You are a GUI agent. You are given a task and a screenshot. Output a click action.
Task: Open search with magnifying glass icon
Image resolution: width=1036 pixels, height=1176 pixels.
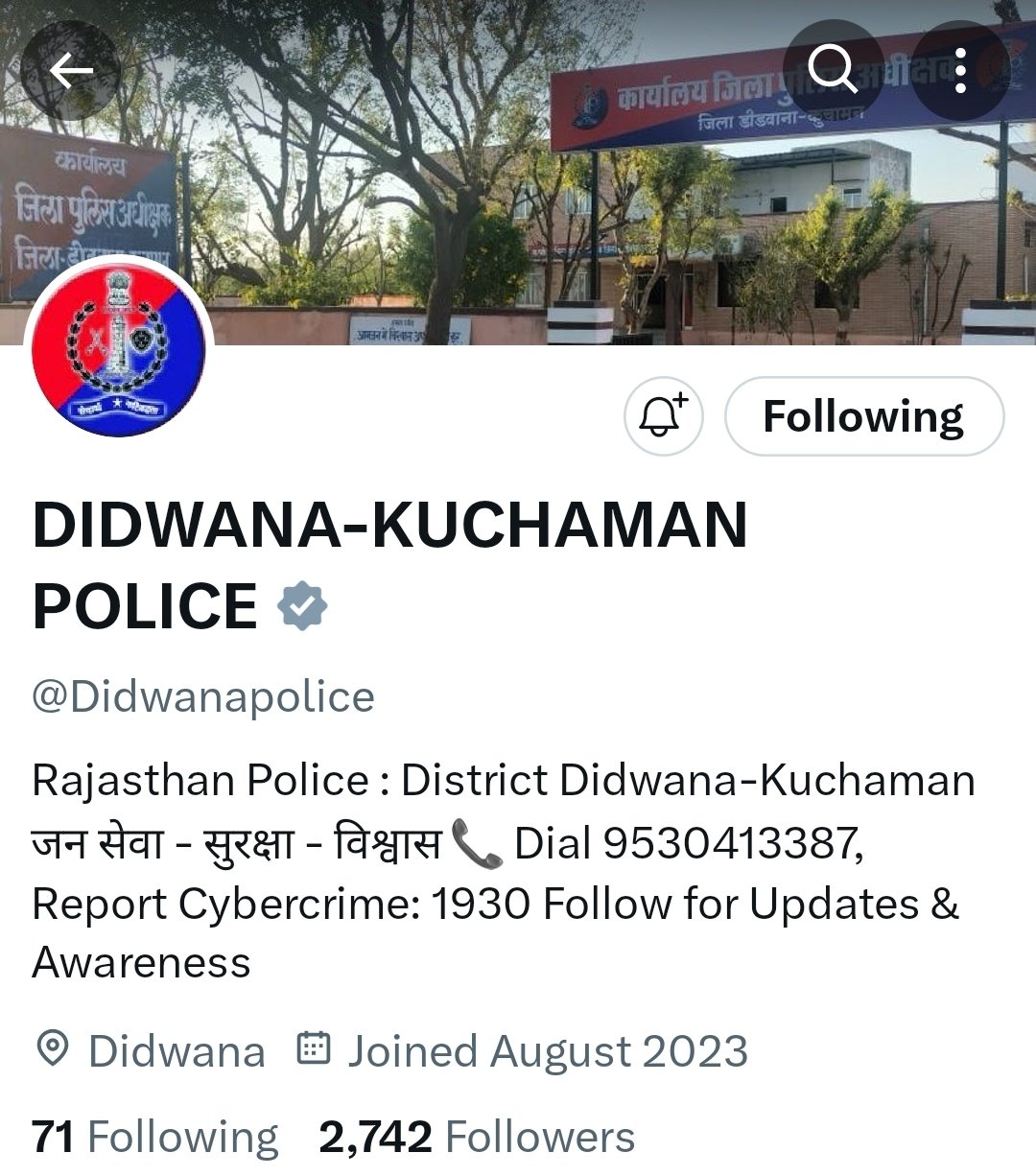[x=832, y=69]
